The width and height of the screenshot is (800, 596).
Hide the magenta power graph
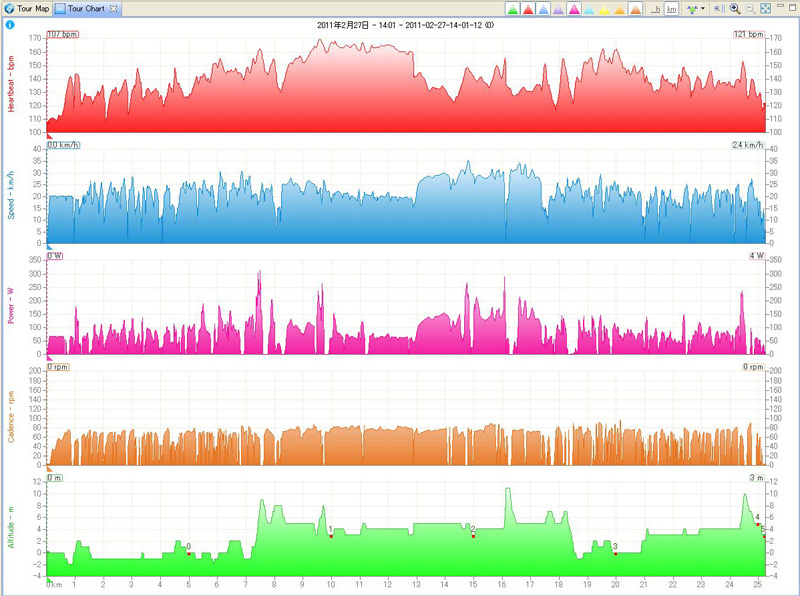click(575, 8)
